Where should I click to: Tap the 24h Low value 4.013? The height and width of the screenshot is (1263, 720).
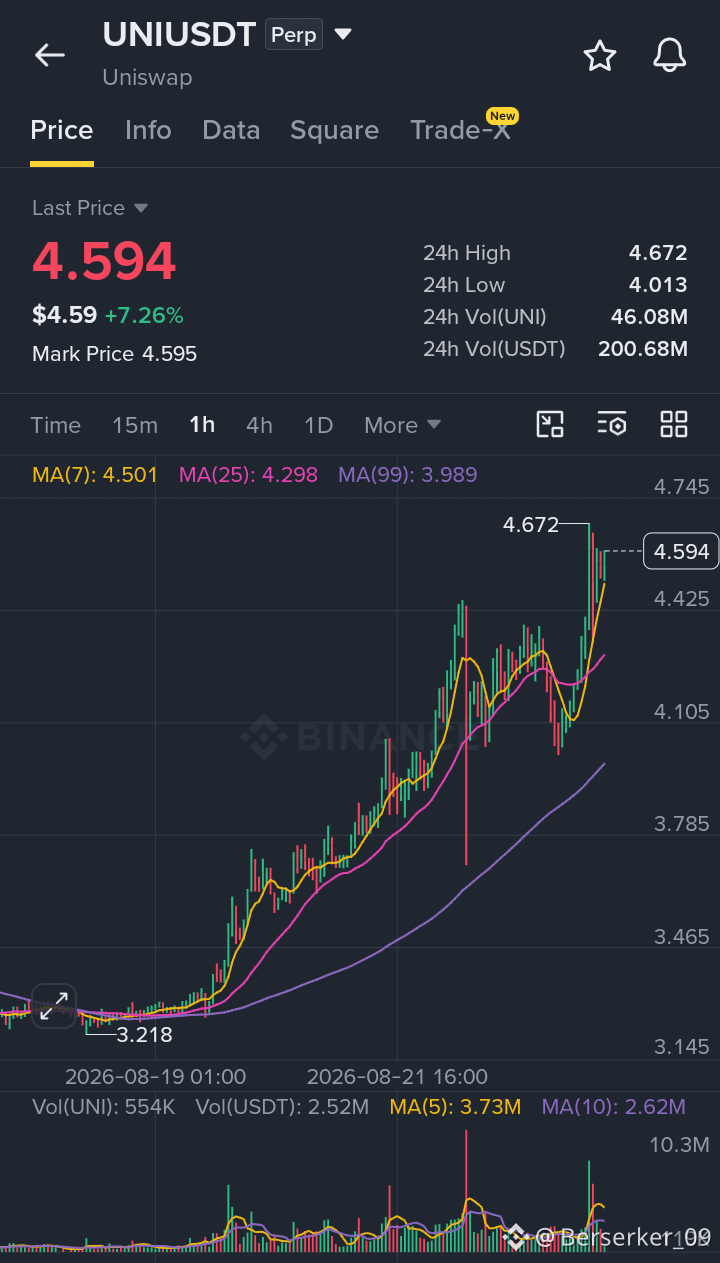click(x=658, y=285)
